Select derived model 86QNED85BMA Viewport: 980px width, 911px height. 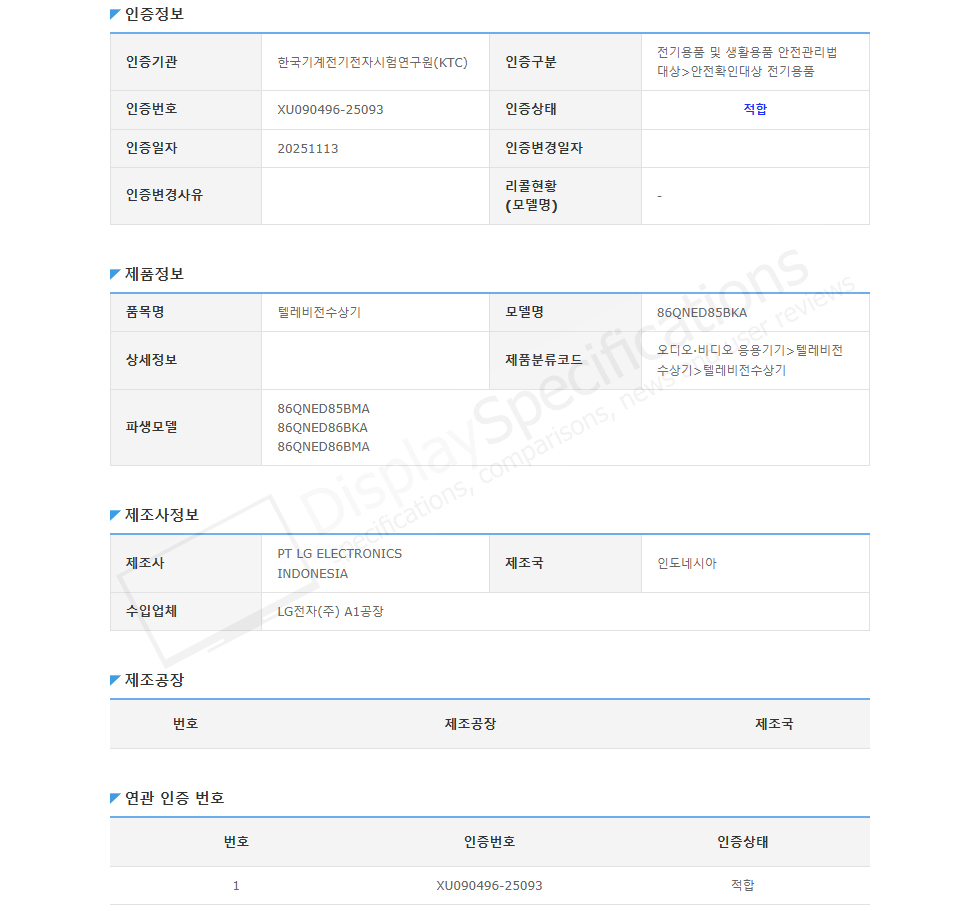coord(323,408)
